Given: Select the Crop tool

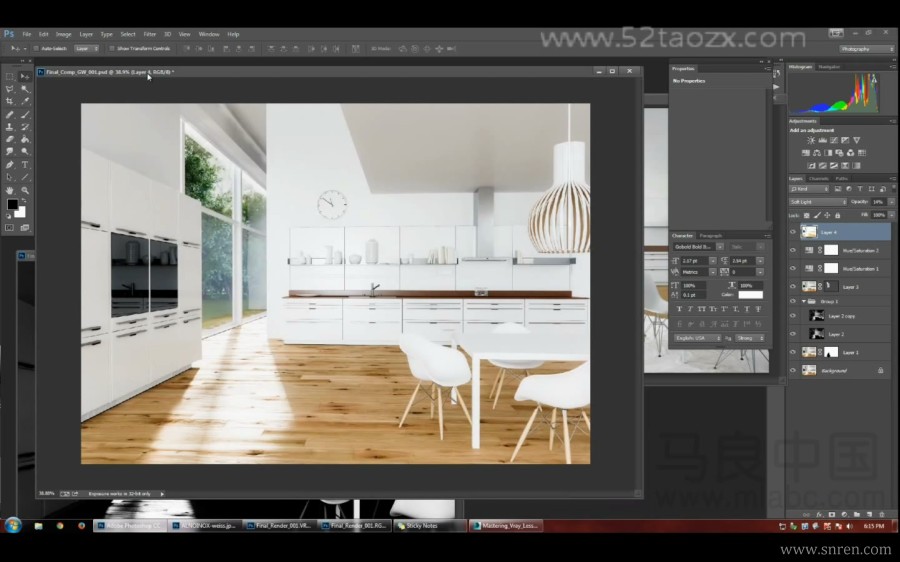Looking at the screenshot, I should click(10, 102).
